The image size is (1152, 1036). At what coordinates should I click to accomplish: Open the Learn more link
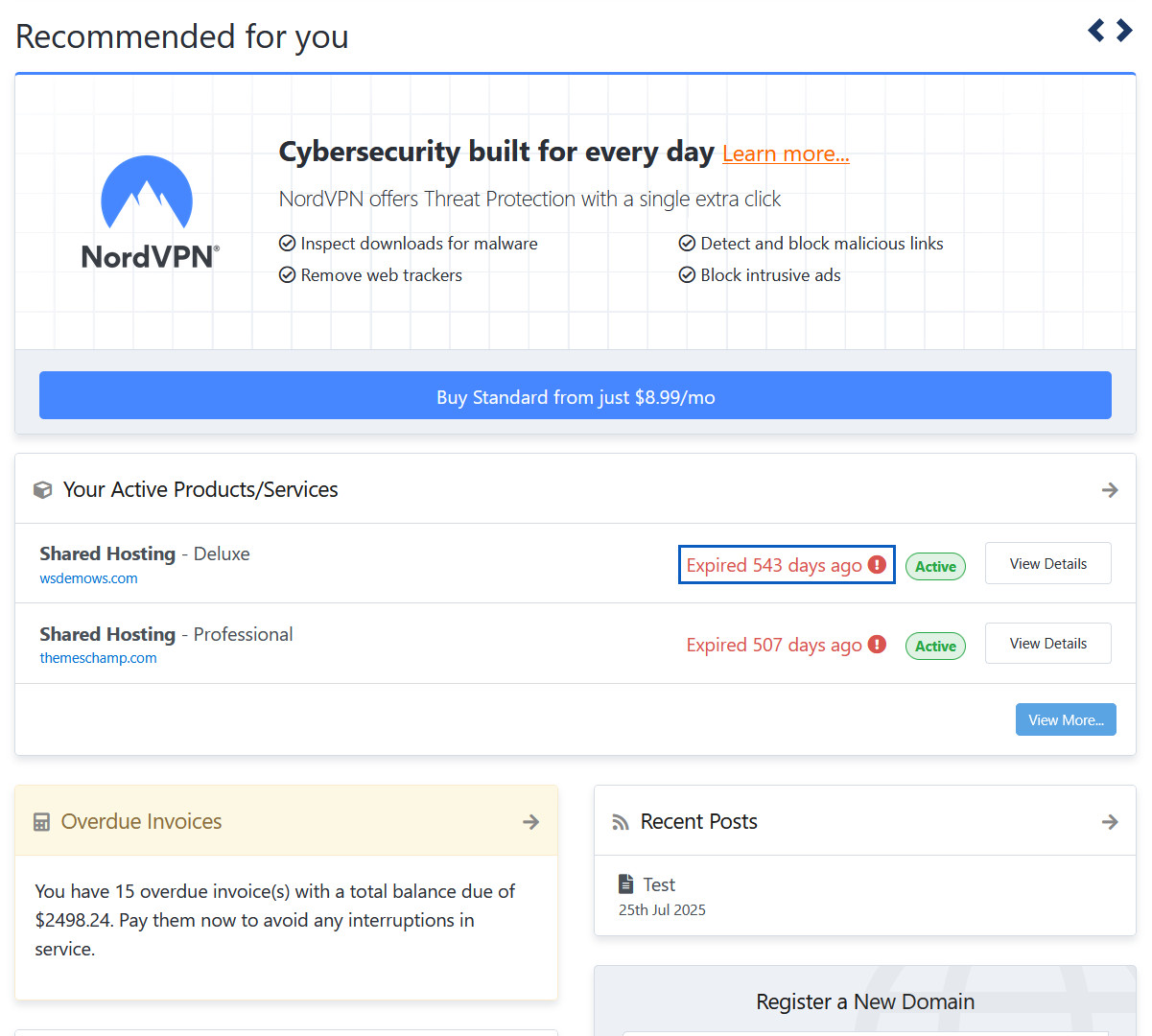(786, 153)
